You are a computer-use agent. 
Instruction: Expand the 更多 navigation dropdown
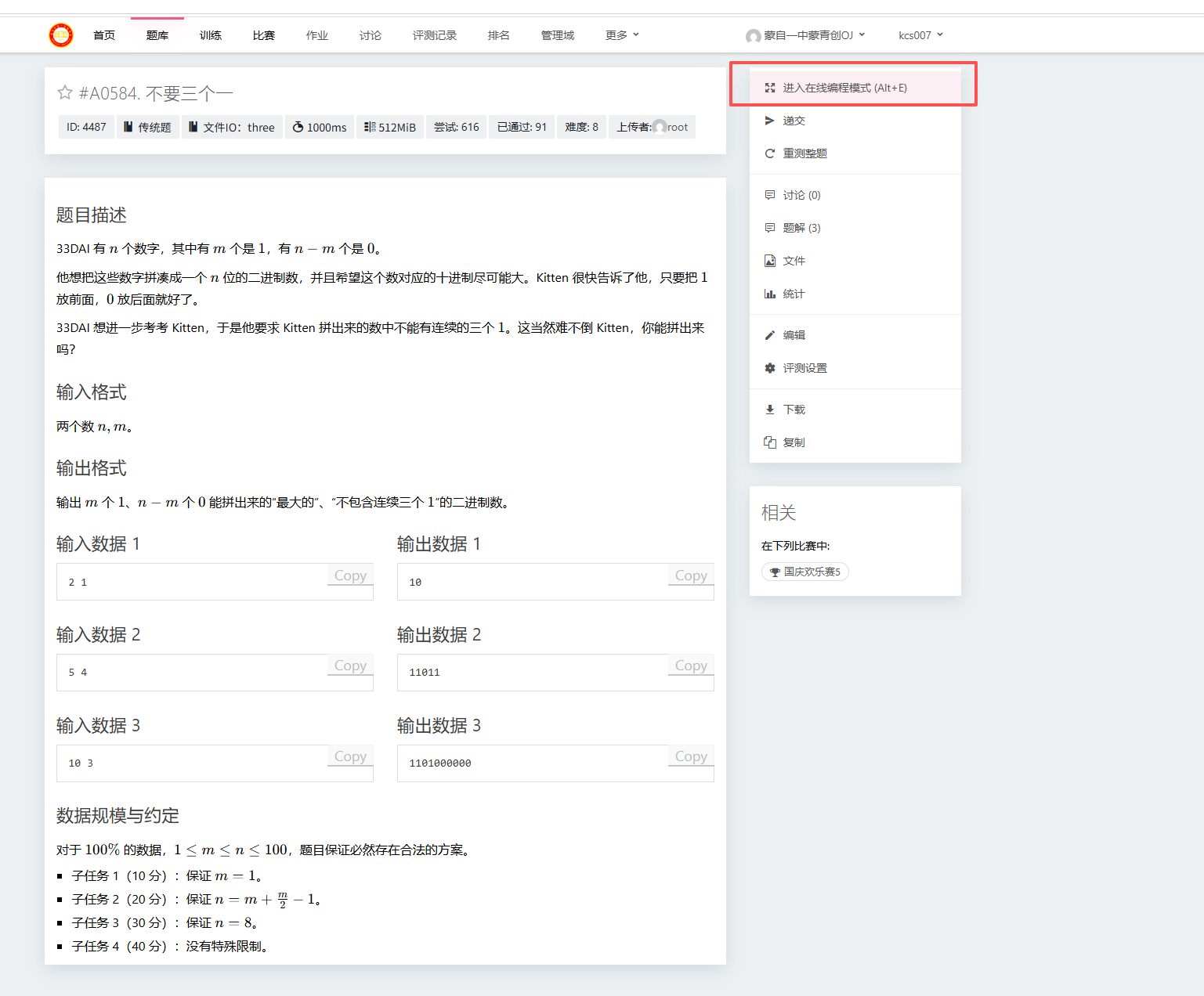[622, 35]
